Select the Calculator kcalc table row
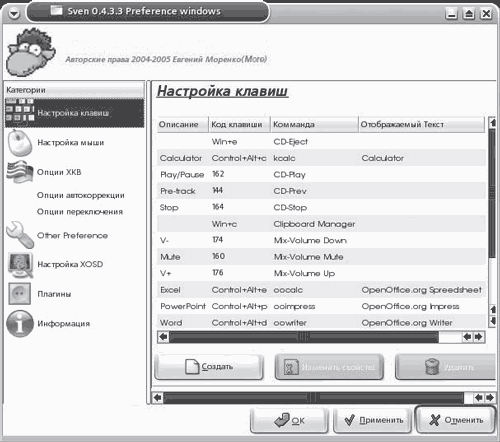 tap(321, 158)
